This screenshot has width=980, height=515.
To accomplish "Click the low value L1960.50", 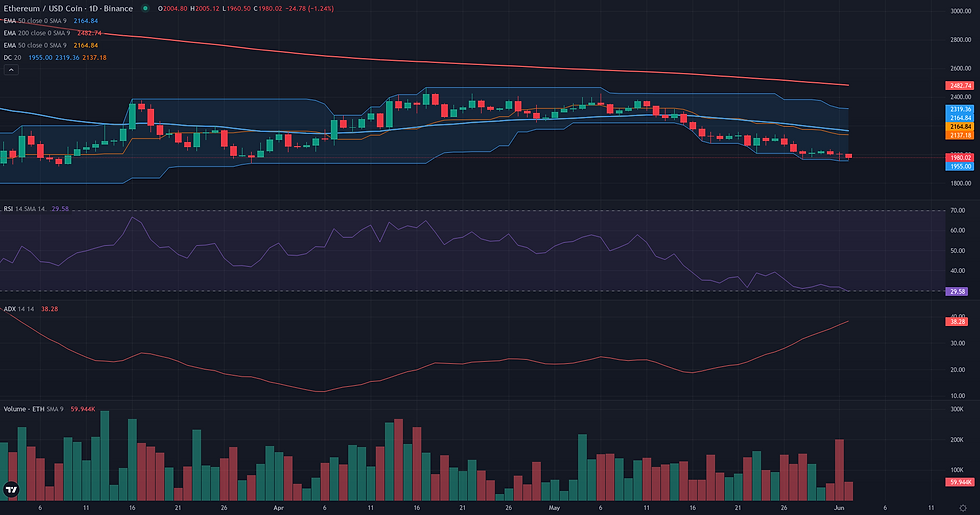I will pyautogui.click(x=238, y=9).
